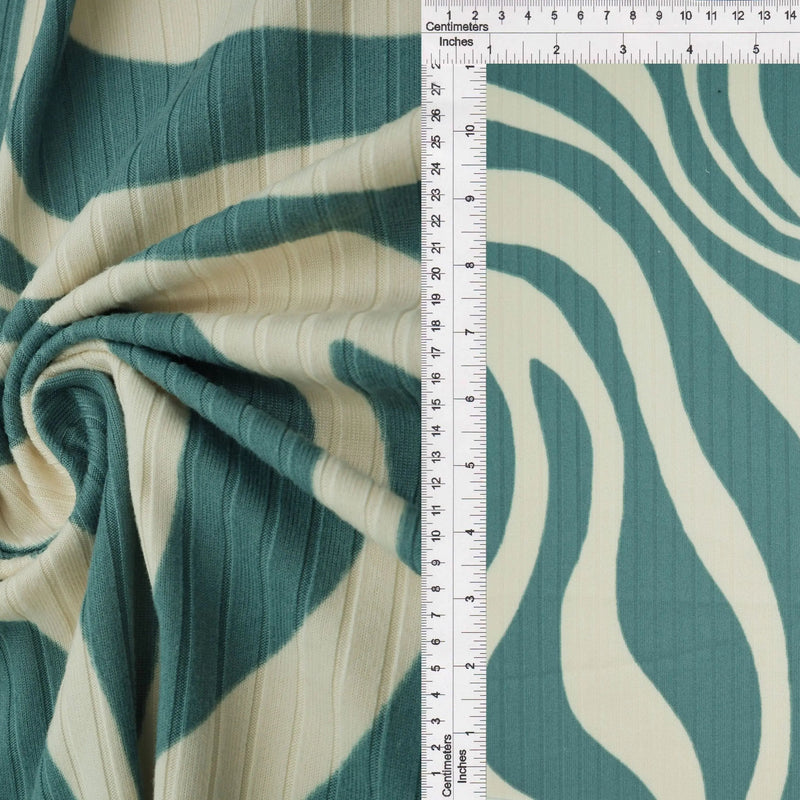
Task: Click the 6 inch number on vertical ruler
Action: 470,398
